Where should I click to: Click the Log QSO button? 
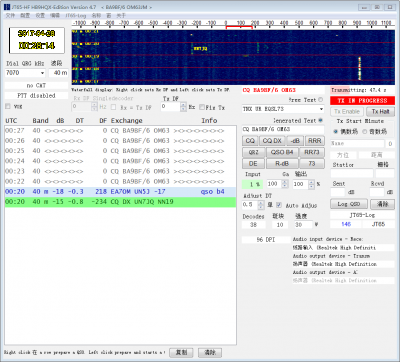point(349,204)
